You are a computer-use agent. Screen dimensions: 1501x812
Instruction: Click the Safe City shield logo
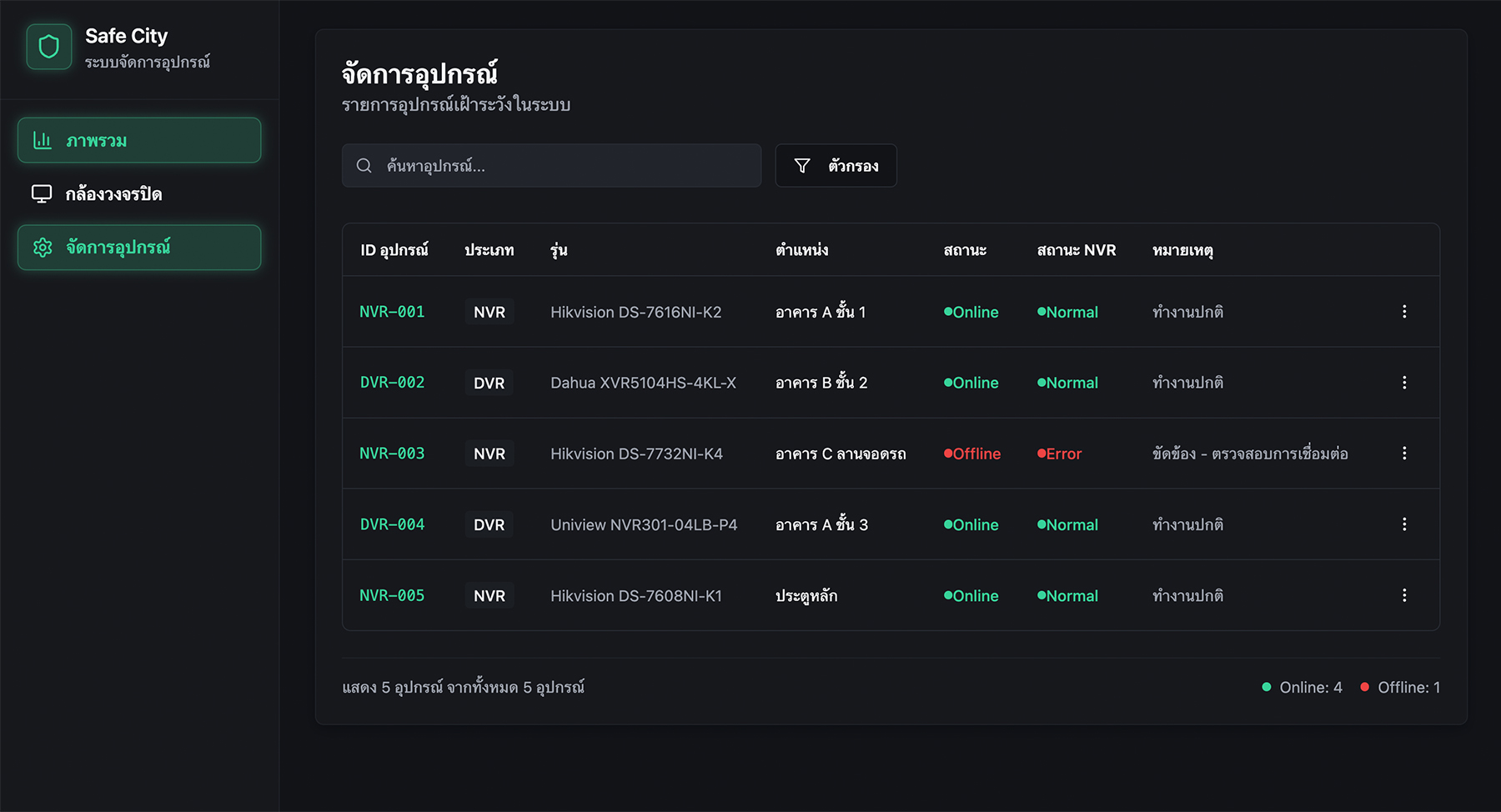[x=49, y=47]
